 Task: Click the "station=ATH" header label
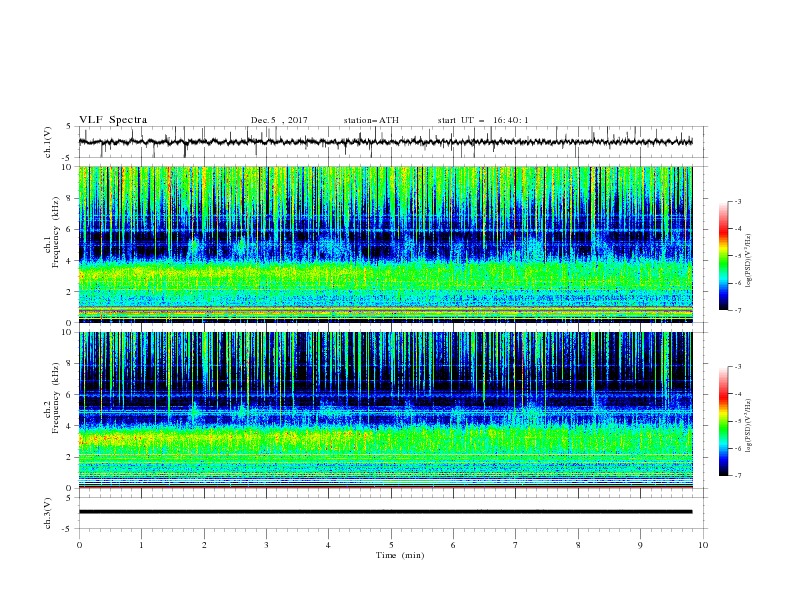click(x=371, y=120)
